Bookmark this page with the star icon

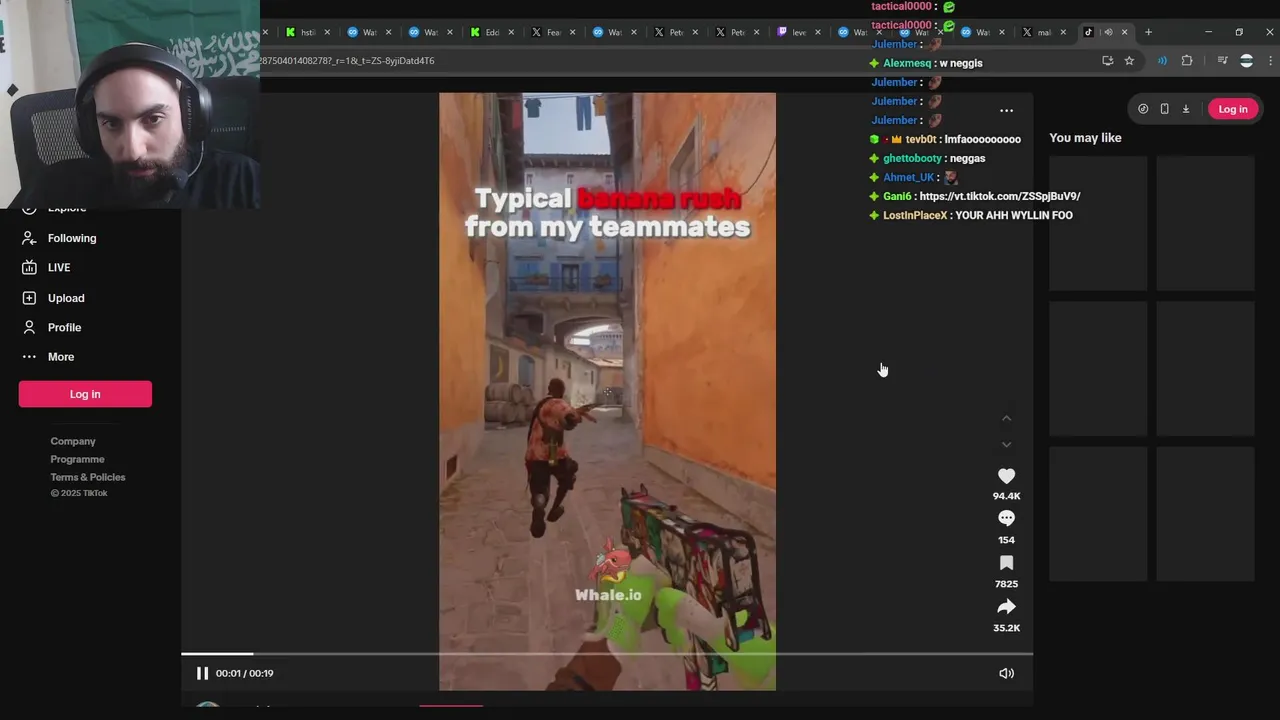(1129, 61)
